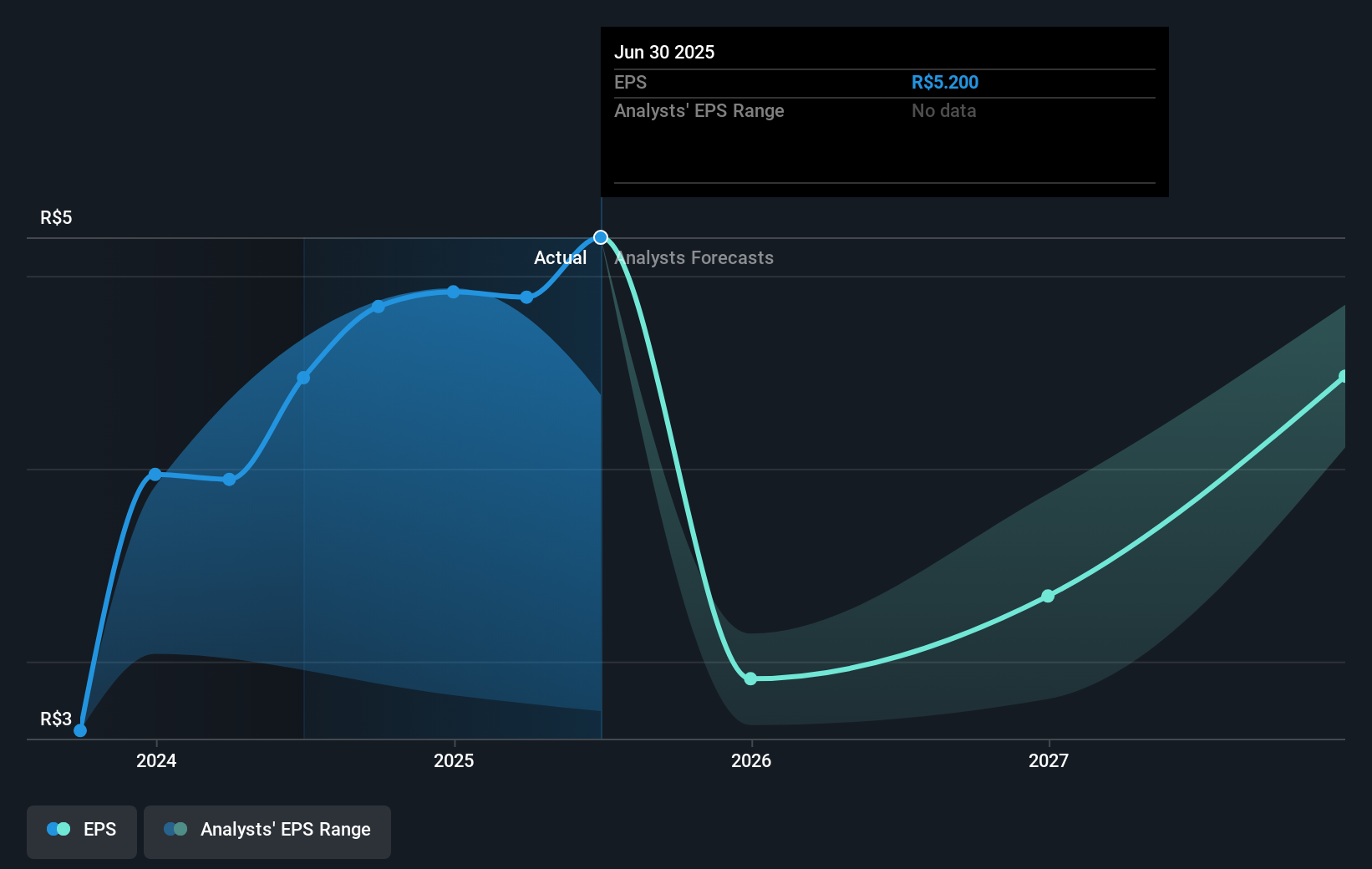Click the 'Analysts Forecasts' chart label
Viewport: 1372px width, 869px height.
(x=694, y=257)
